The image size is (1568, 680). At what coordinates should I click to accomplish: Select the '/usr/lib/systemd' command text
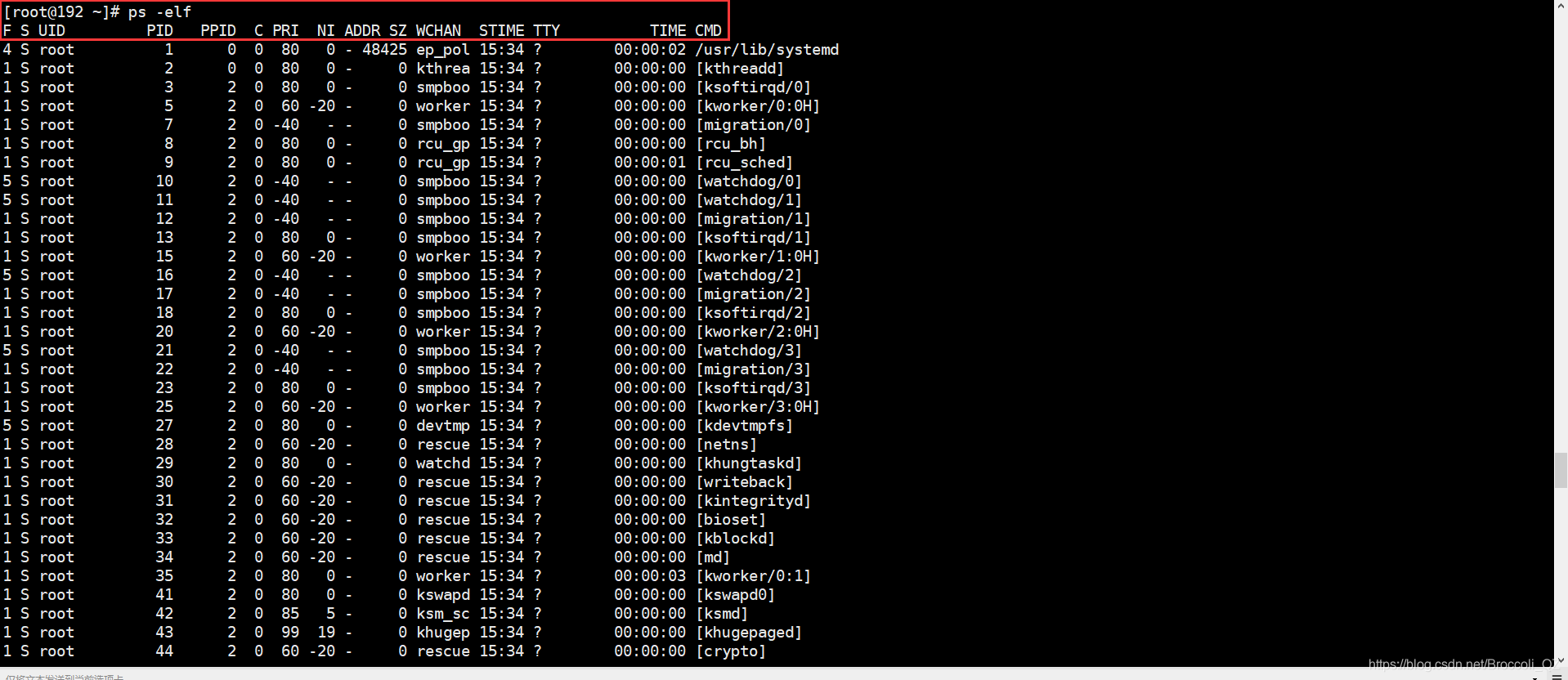pyautogui.click(x=767, y=50)
